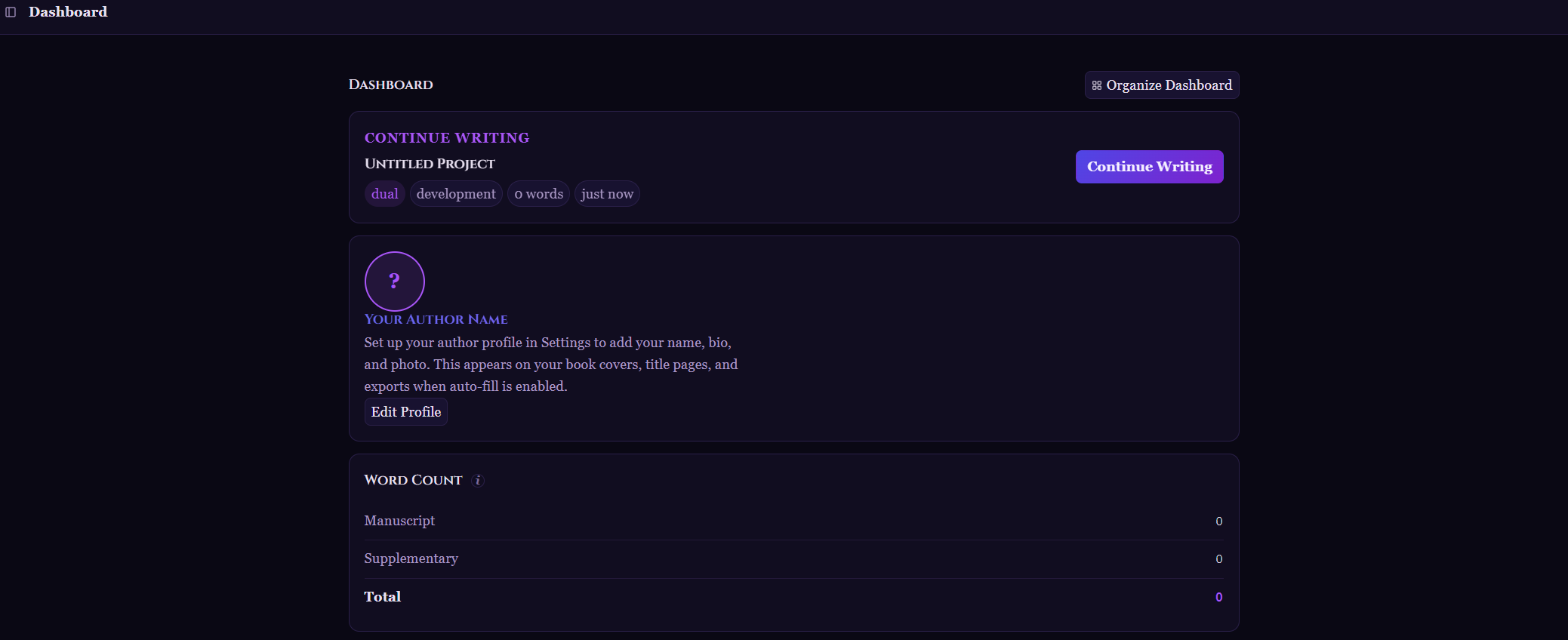Select the development tag
The width and height of the screenshot is (1568, 640).
click(x=456, y=194)
